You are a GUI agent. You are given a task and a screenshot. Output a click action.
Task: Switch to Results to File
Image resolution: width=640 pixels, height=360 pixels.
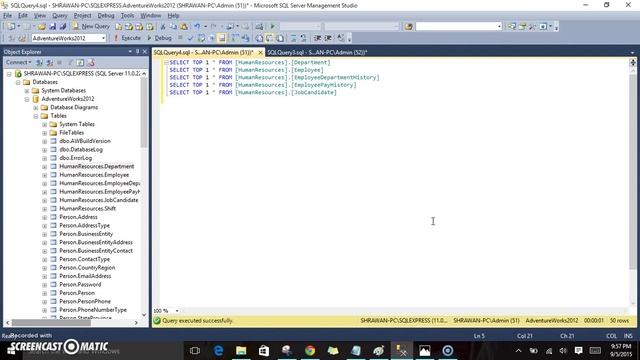[280, 38]
